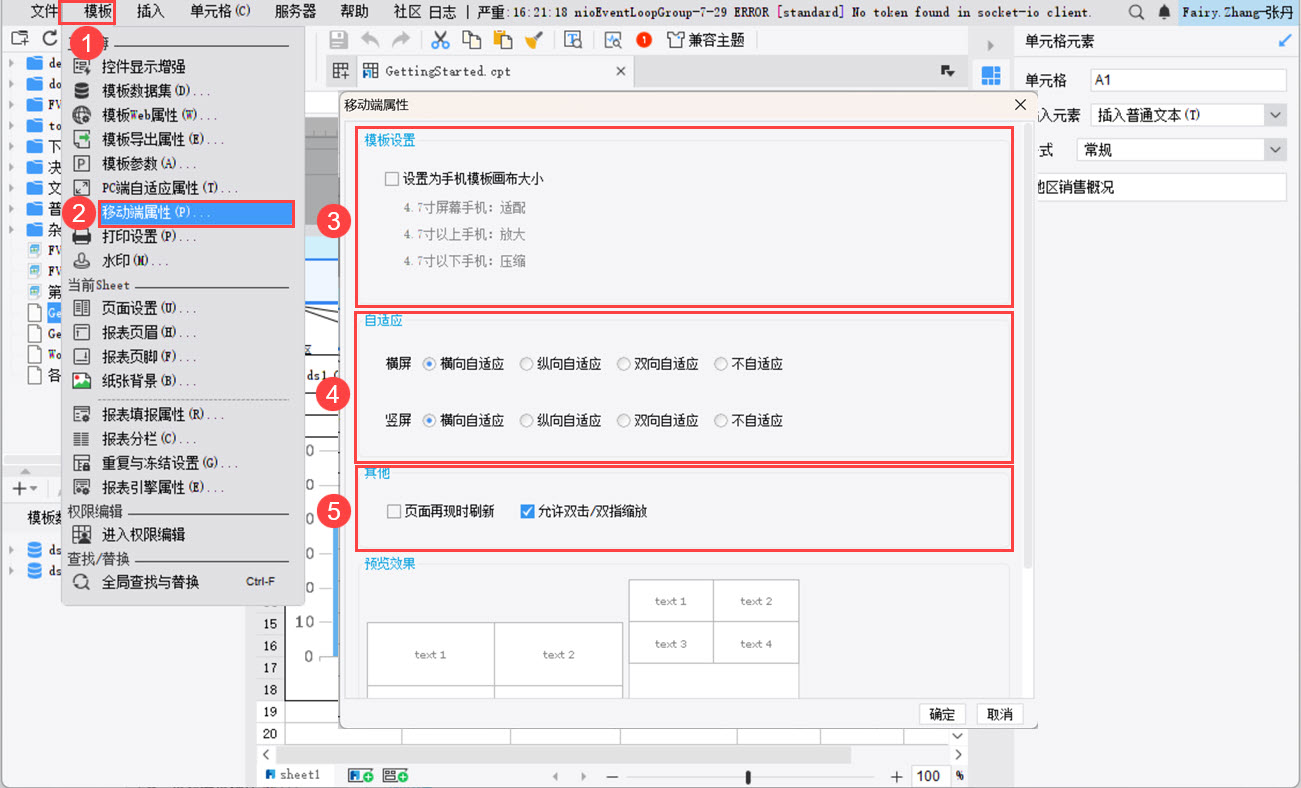
Task: Click the cell address field showing A1
Action: tap(1188, 80)
